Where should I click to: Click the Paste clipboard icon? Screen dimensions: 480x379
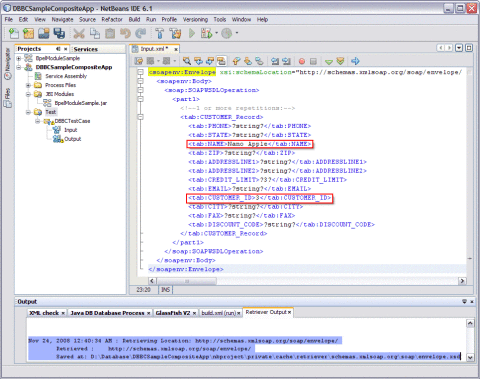tap(110, 33)
